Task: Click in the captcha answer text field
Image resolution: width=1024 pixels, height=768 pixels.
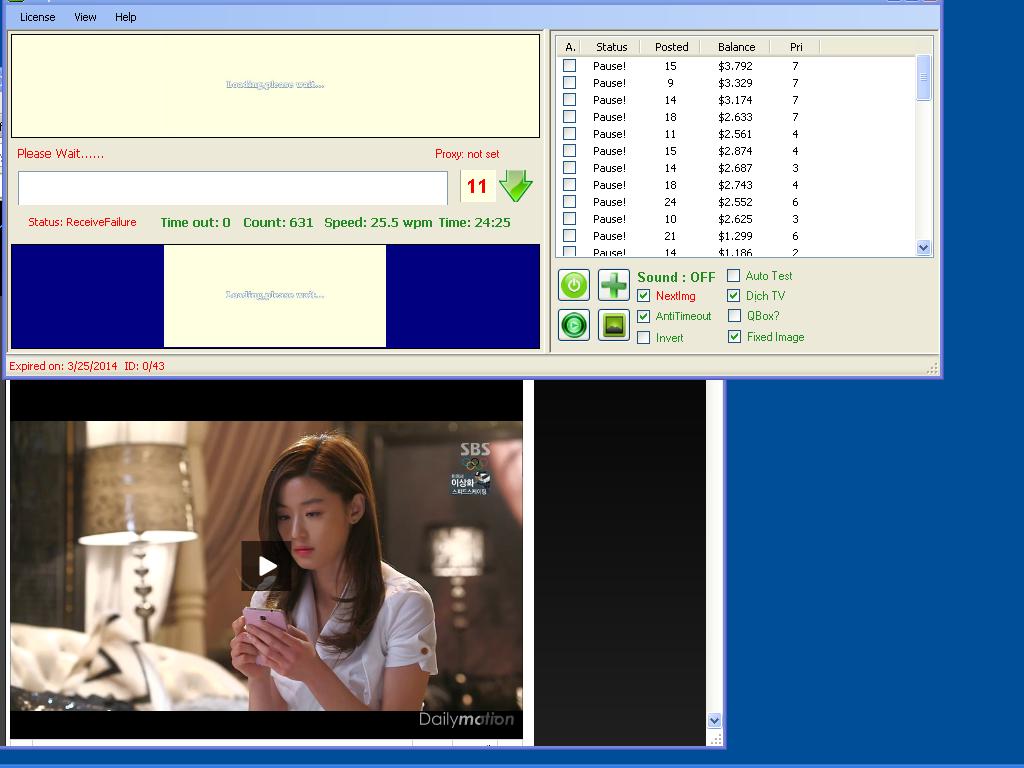Action: click(232, 188)
